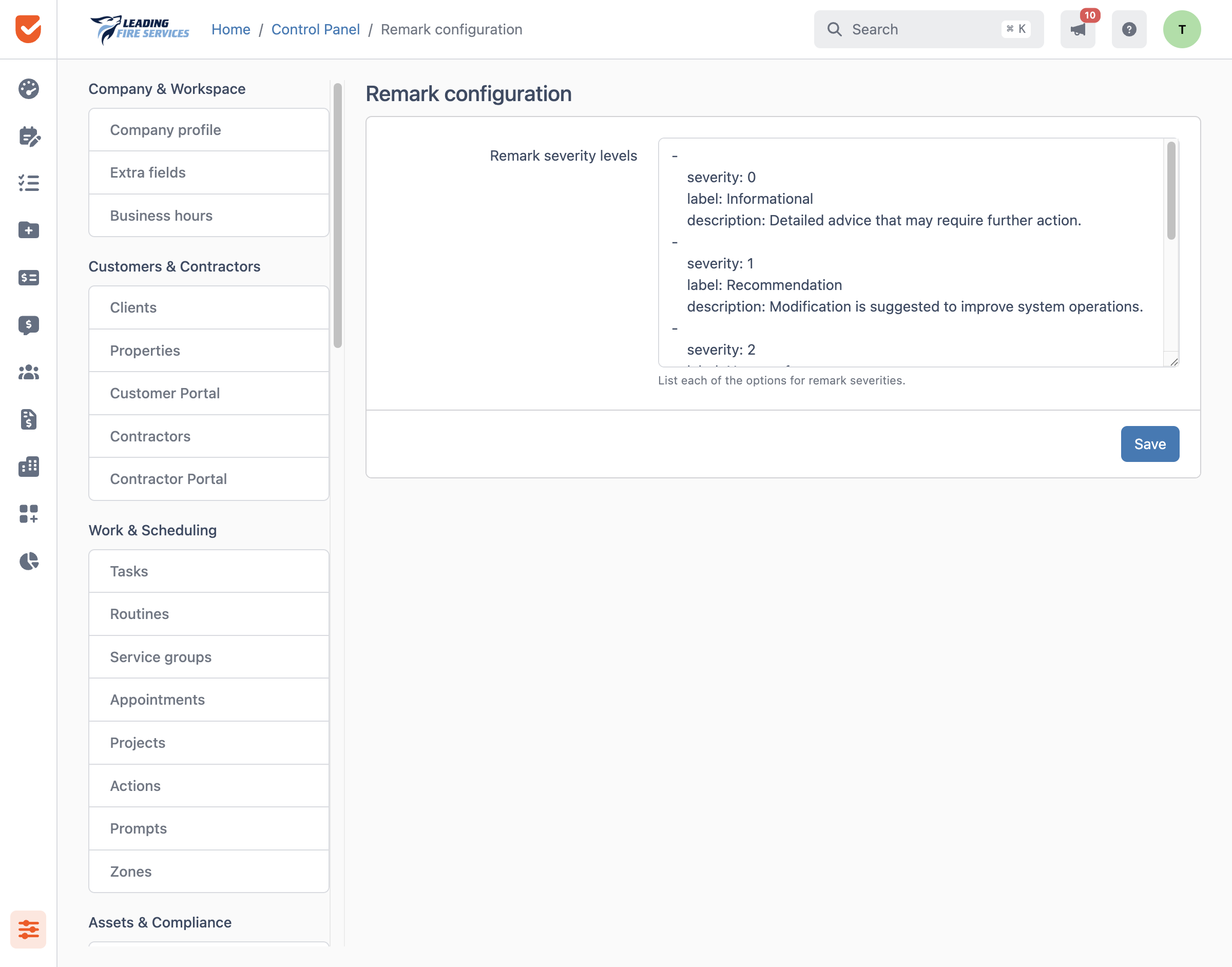Click the textarea resize handle corner
The height and width of the screenshot is (967, 1232).
[1173, 362]
